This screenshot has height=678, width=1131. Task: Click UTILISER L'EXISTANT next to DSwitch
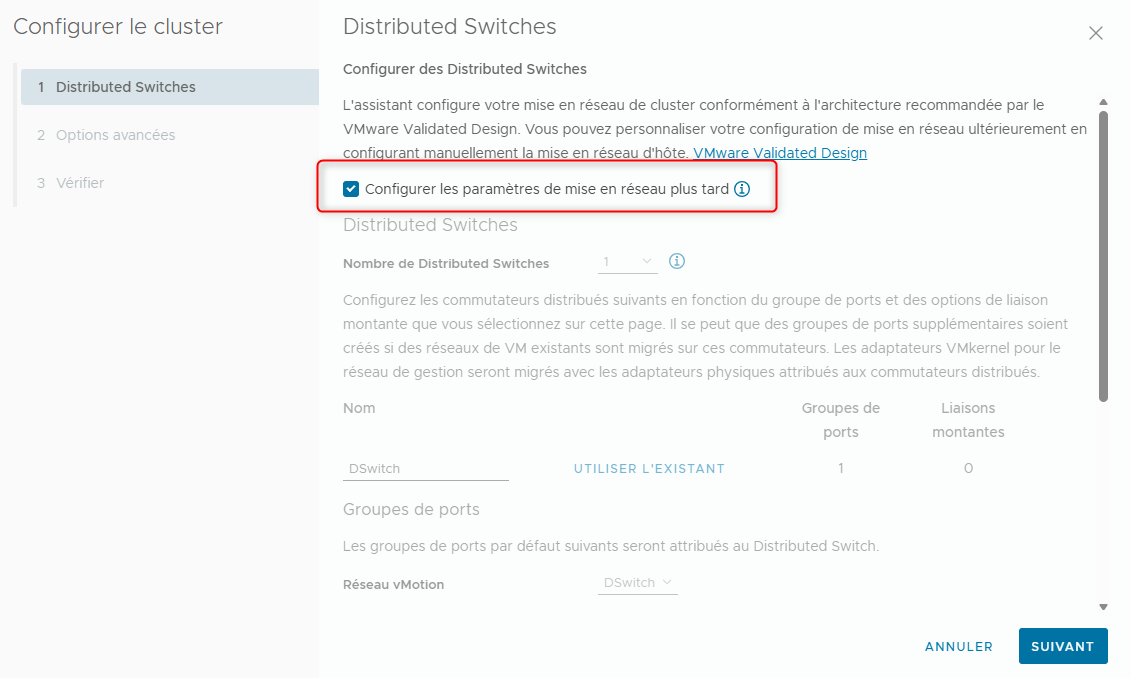(648, 467)
